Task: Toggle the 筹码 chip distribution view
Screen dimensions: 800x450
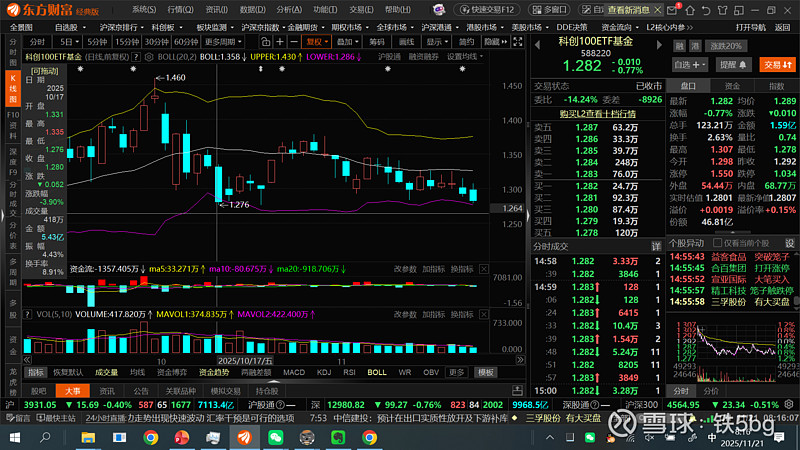Action: [377, 42]
